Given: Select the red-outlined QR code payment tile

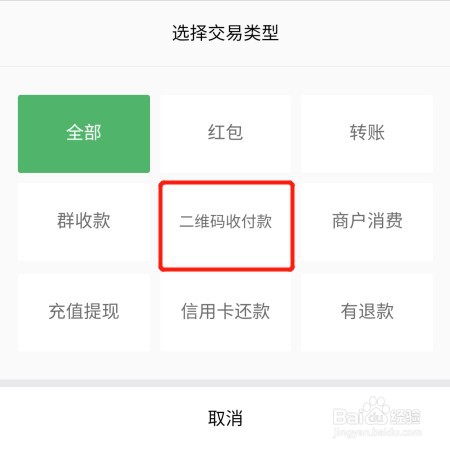Looking at the screenshot, I should [x=226, y=226].
